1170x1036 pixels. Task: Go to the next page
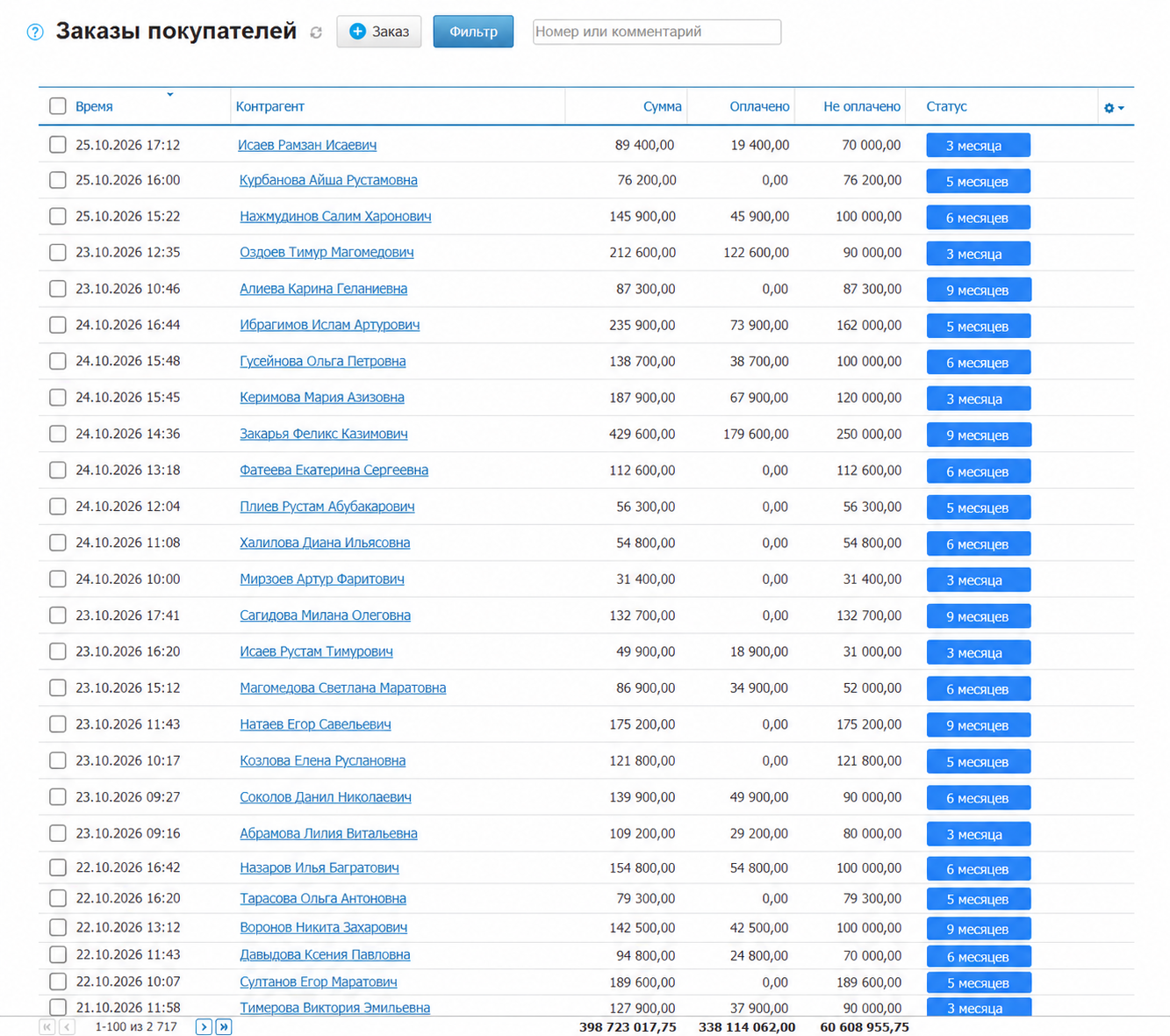coord(204,1026)
